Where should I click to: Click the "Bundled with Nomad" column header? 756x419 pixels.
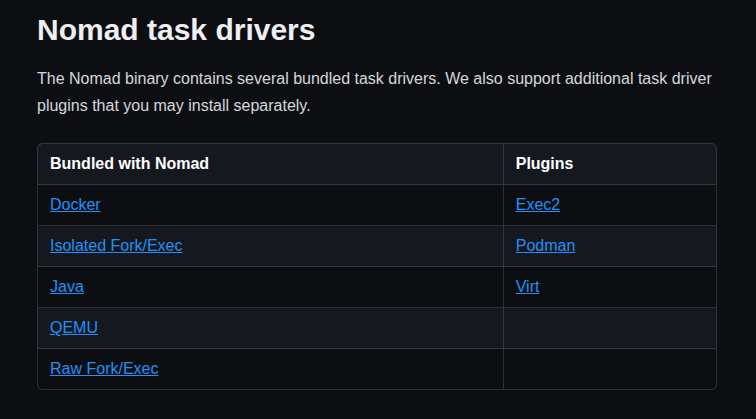pyautogui.click(x=129, y=163)
